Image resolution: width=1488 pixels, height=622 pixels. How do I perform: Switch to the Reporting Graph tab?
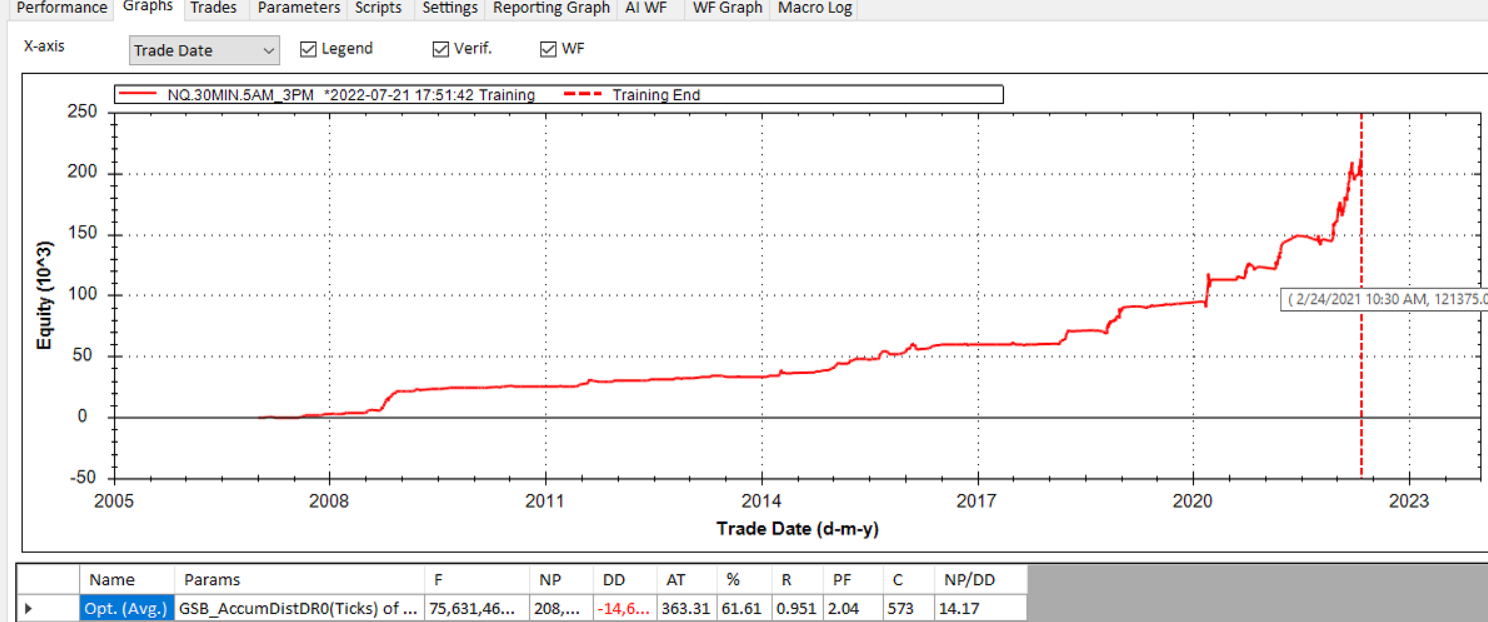[x=551, y=8]
